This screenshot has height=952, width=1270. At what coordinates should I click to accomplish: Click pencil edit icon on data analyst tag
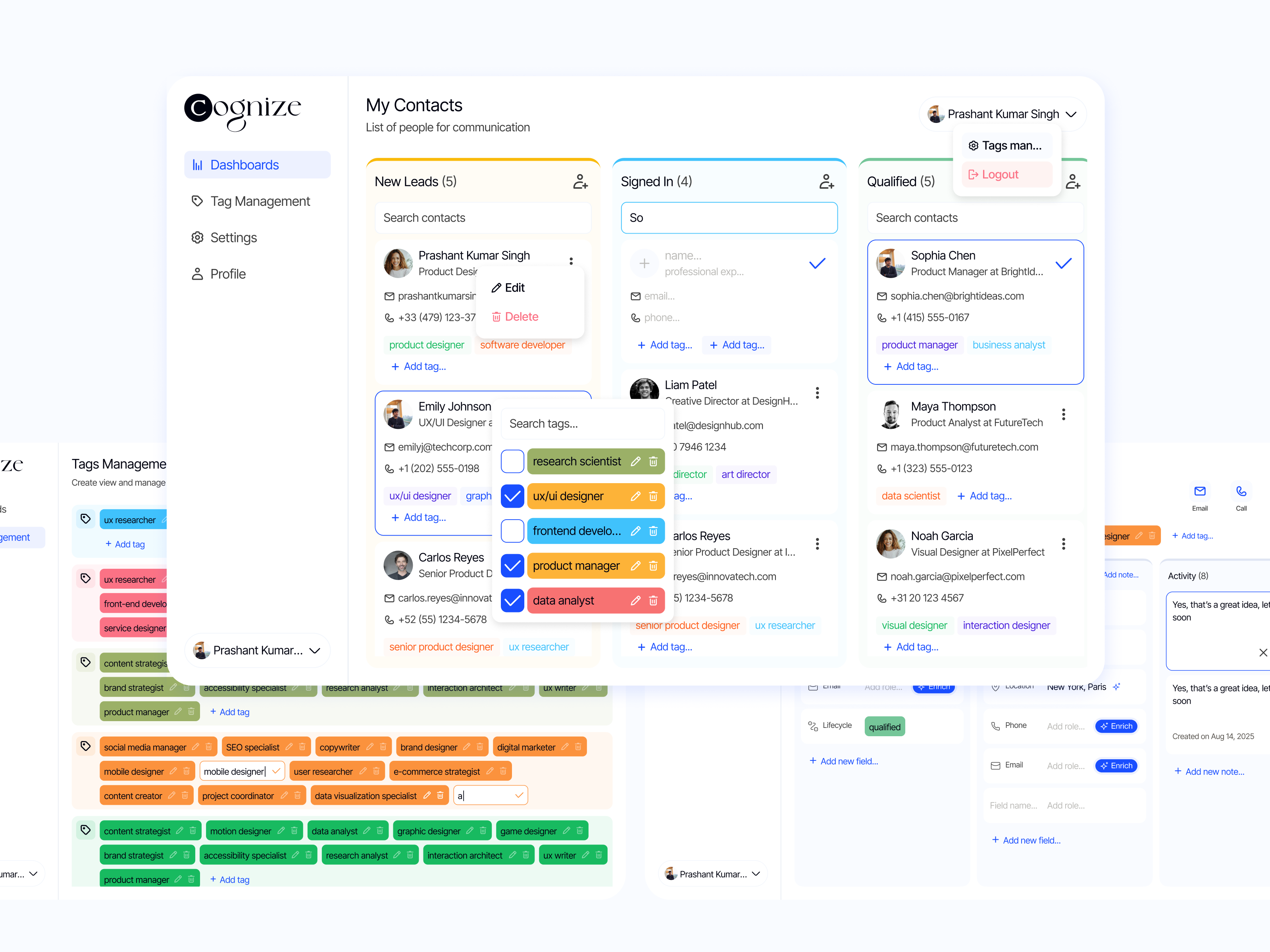coord(635,601)
